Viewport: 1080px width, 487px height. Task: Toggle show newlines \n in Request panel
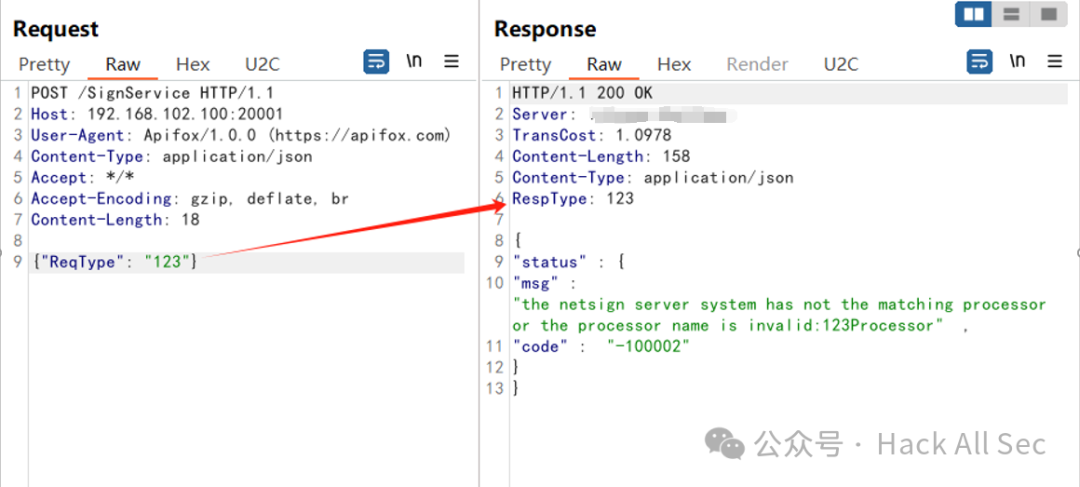(414, 61)
